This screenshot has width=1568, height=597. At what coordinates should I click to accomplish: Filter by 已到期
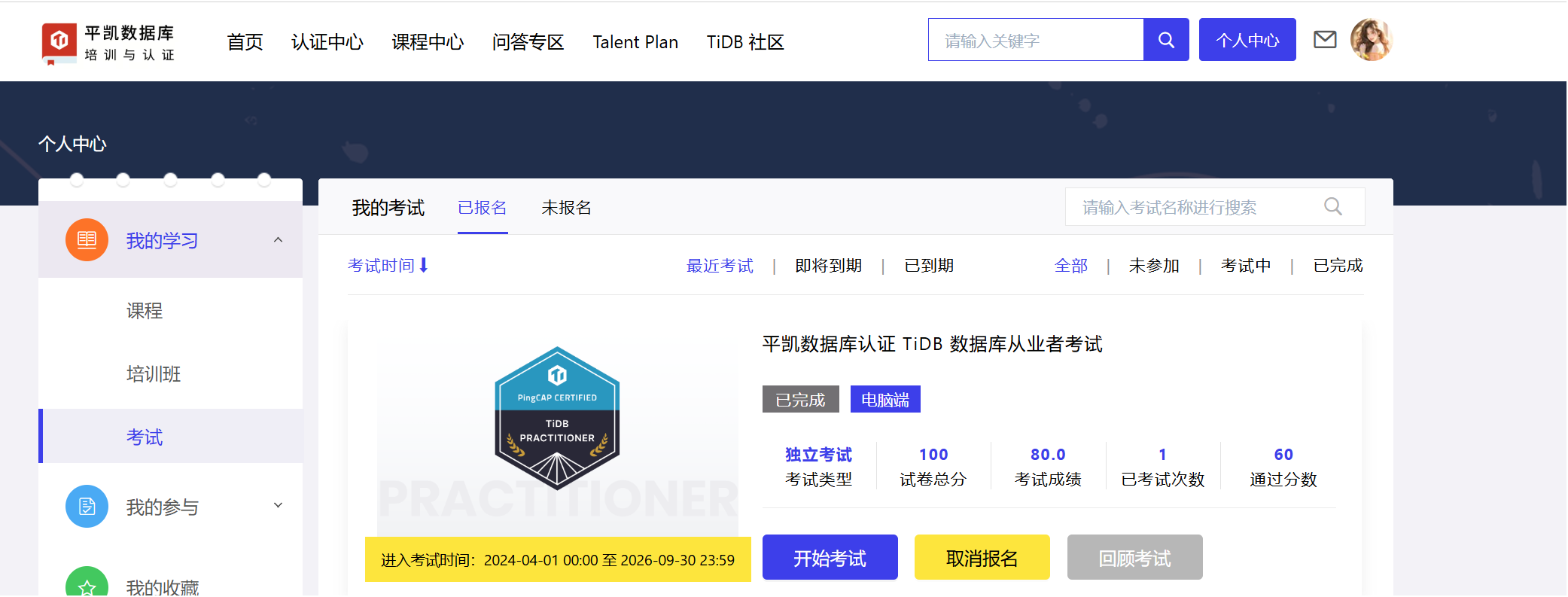click(929, 266)
